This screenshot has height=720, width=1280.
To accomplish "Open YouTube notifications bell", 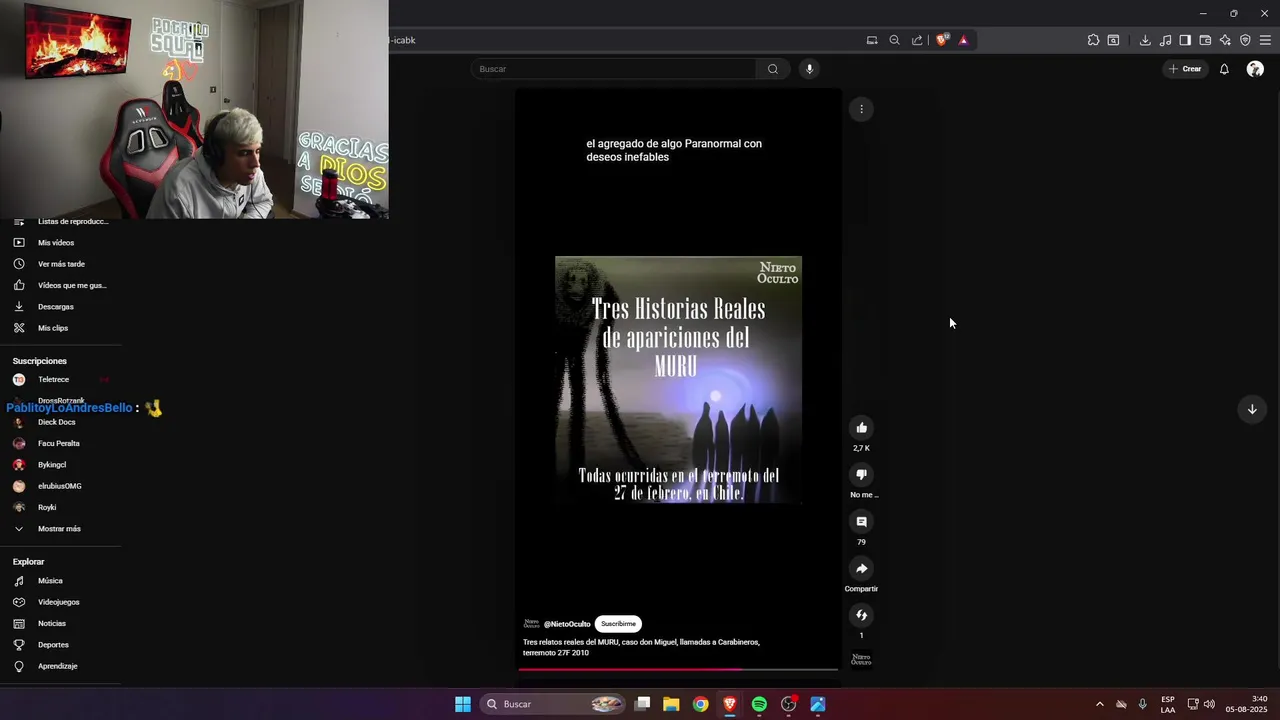I will point(1224,69).
